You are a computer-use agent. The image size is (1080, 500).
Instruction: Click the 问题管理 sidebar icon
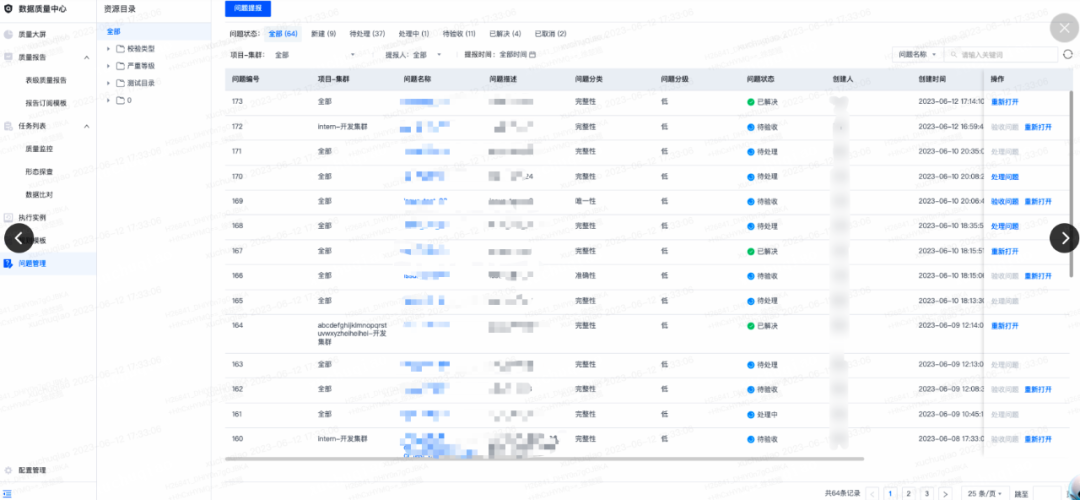point(8,264)
